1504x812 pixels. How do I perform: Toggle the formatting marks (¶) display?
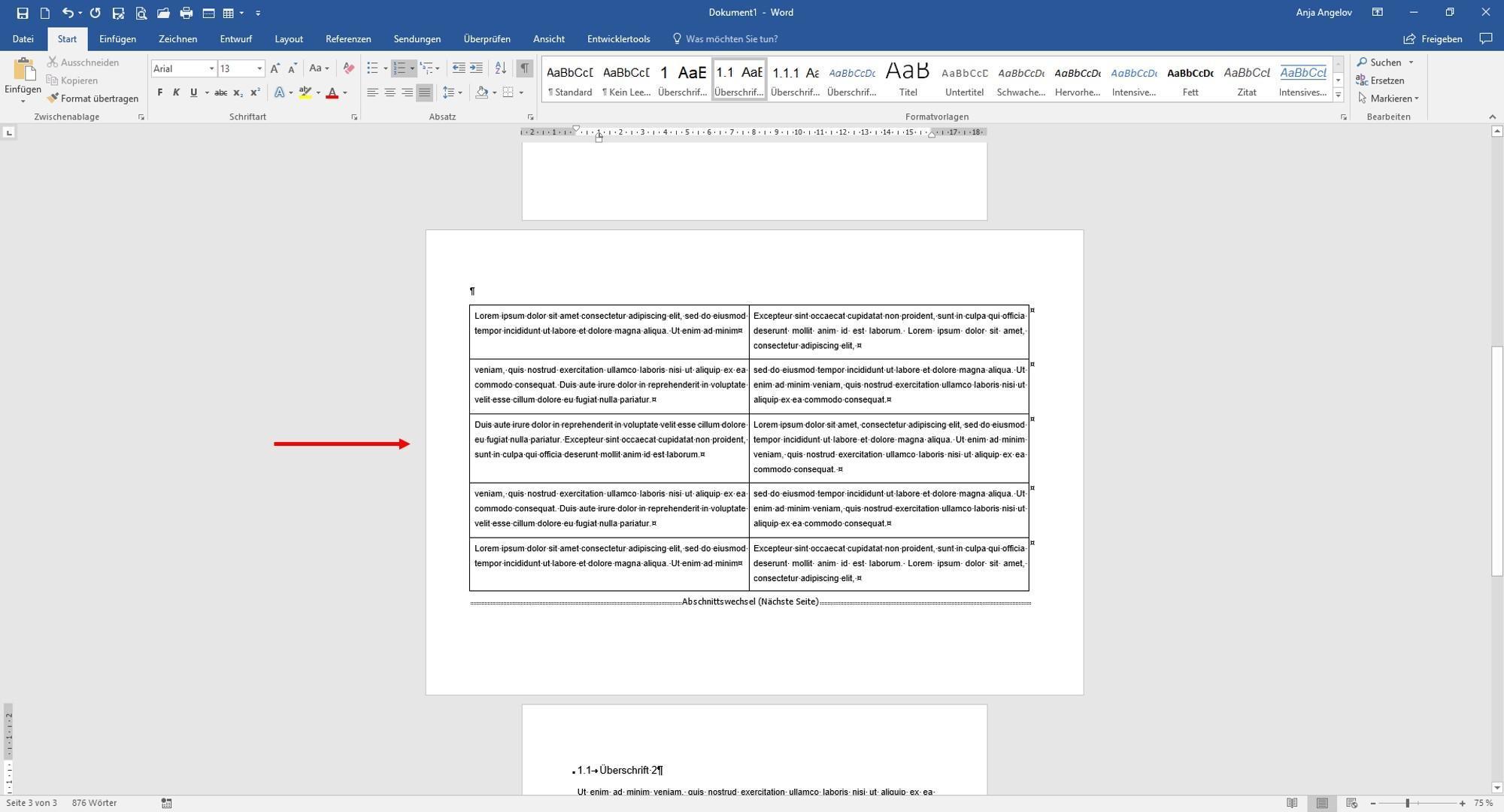(x=525, y=68)
